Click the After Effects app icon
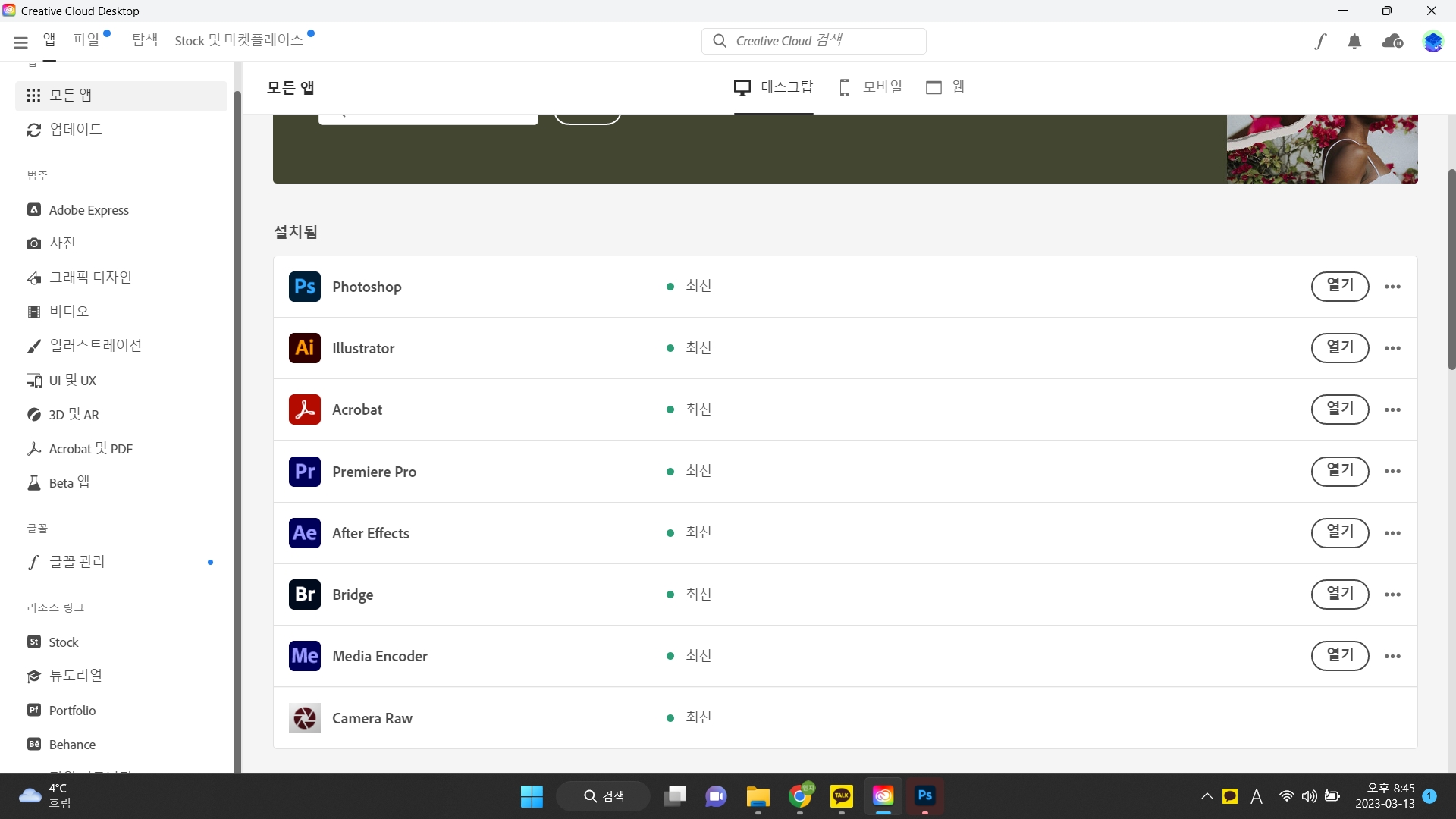The width and height of the screenshot is (1456, 819). pyautogui.click(x=305, y=533)
